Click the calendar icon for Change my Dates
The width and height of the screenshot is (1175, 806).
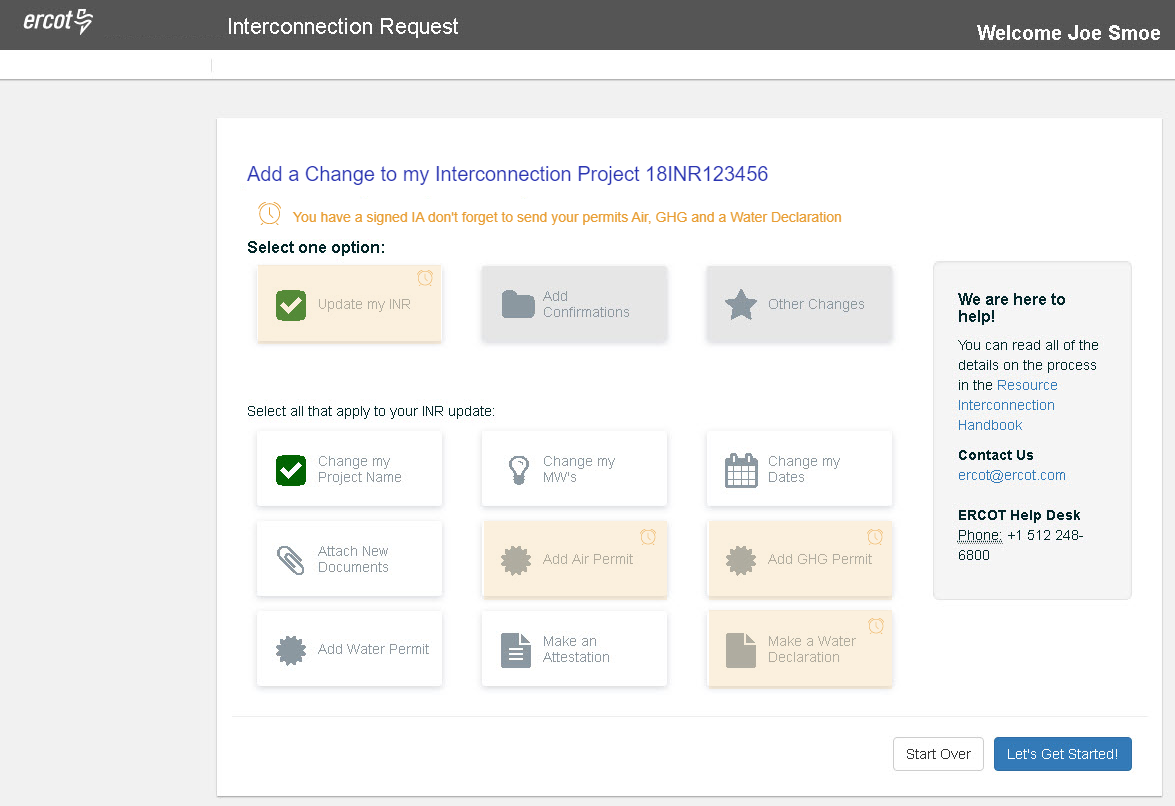pyautogui.click(x=741, y=470)
